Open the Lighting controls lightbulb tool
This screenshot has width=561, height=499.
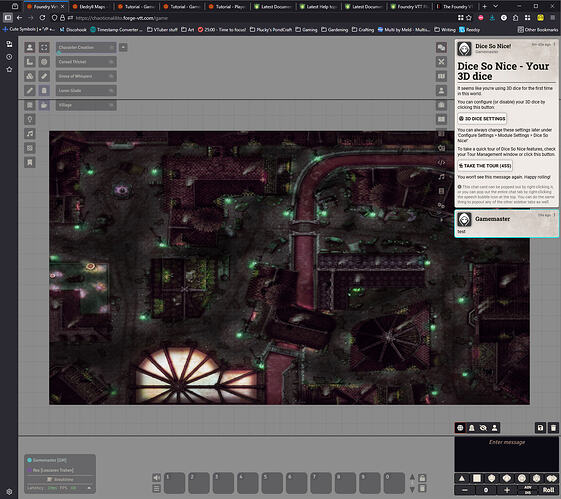tap(30, 119)
